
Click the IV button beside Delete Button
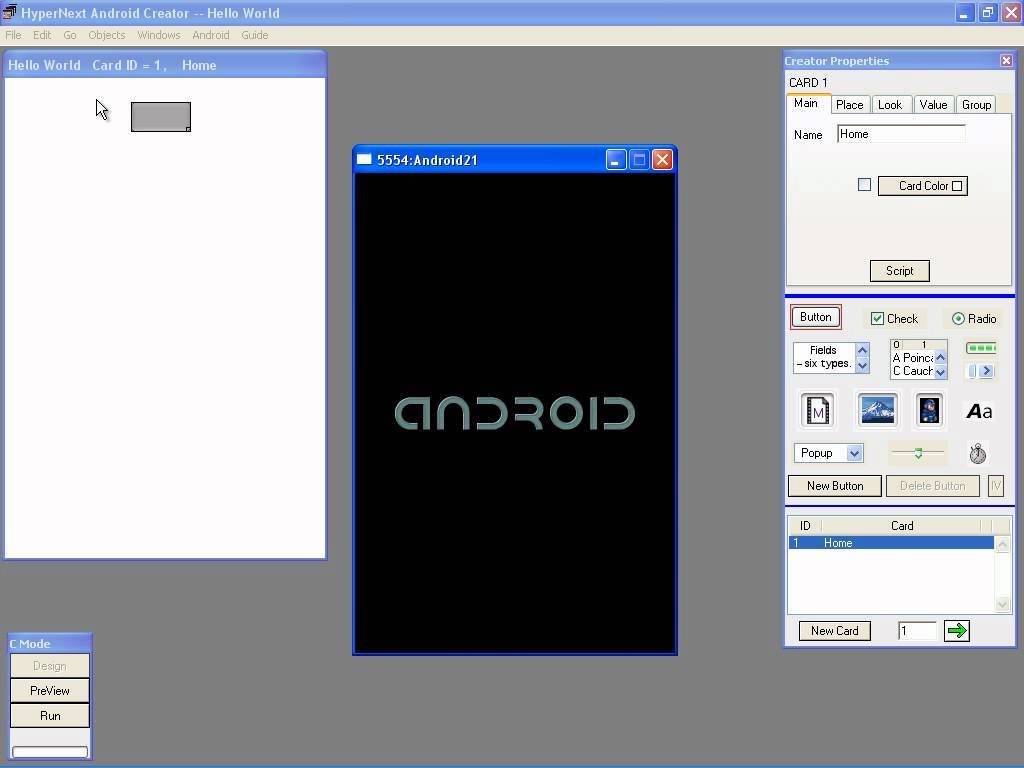pyautogui.click(x=995, y=486)
